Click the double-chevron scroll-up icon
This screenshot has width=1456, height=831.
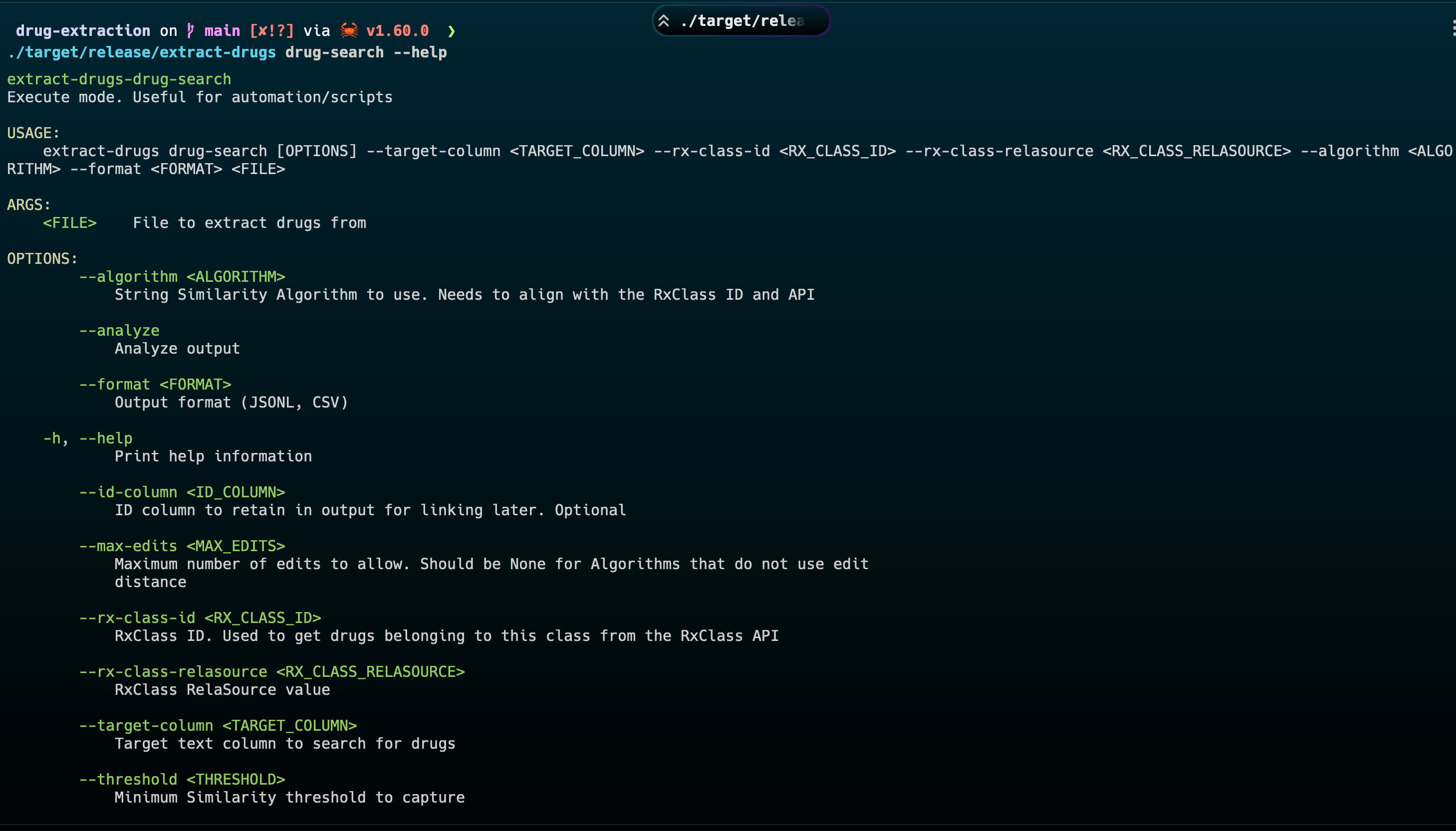[663, 21]
